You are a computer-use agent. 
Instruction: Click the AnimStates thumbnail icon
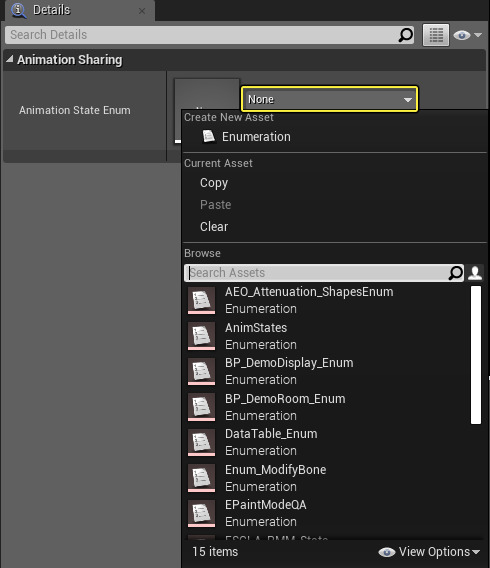click(201, 336)
